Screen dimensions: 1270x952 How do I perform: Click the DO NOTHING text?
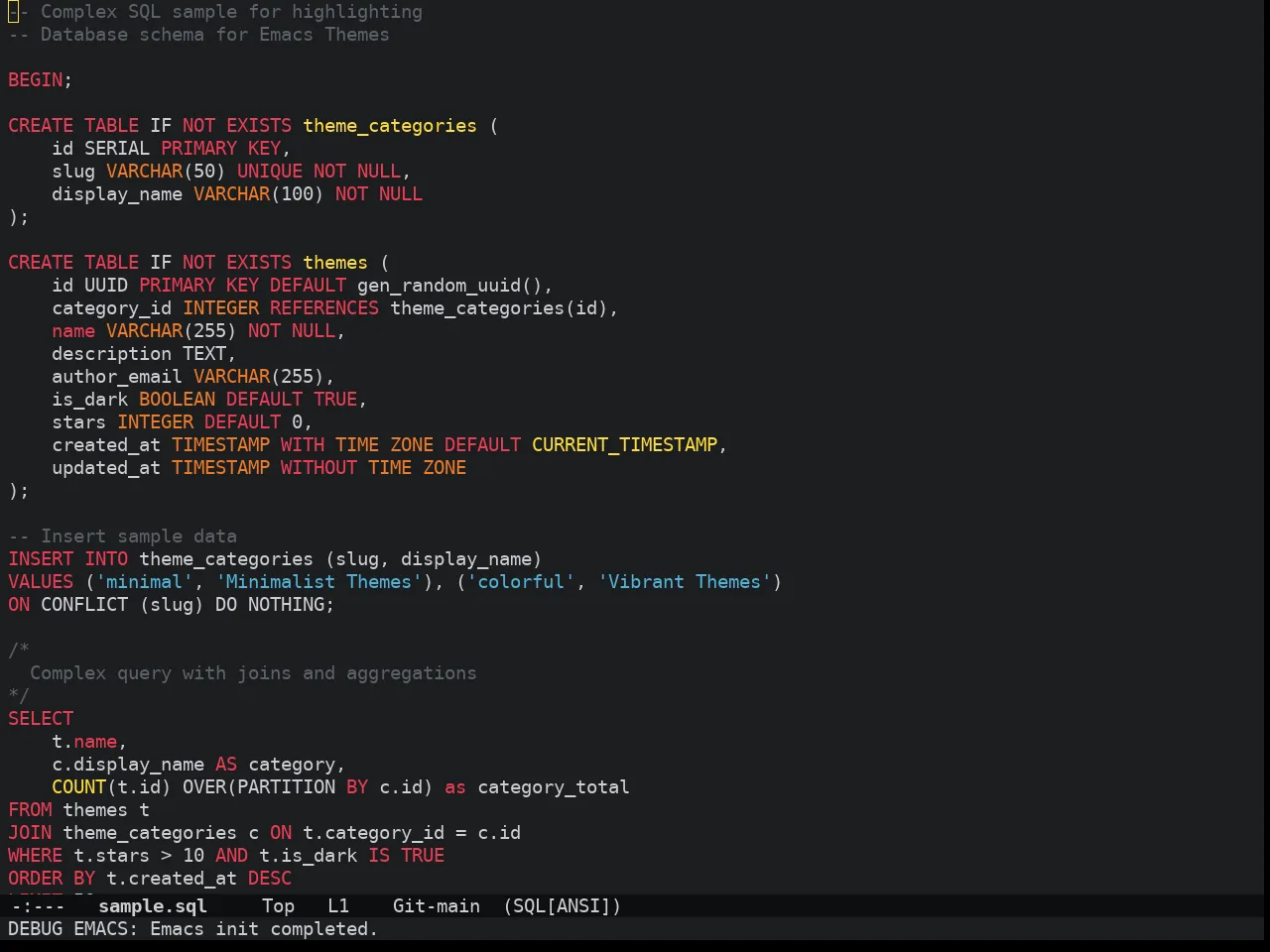point(270,605)
